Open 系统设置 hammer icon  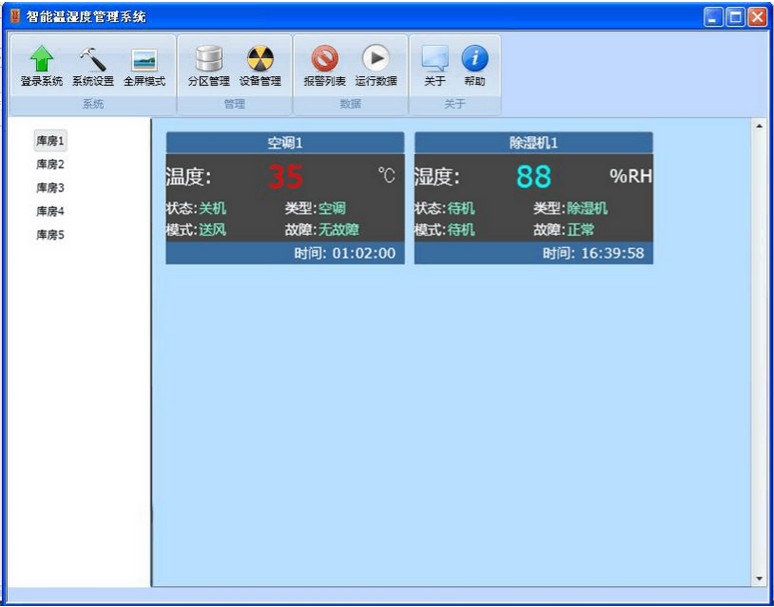coord(93,60)
